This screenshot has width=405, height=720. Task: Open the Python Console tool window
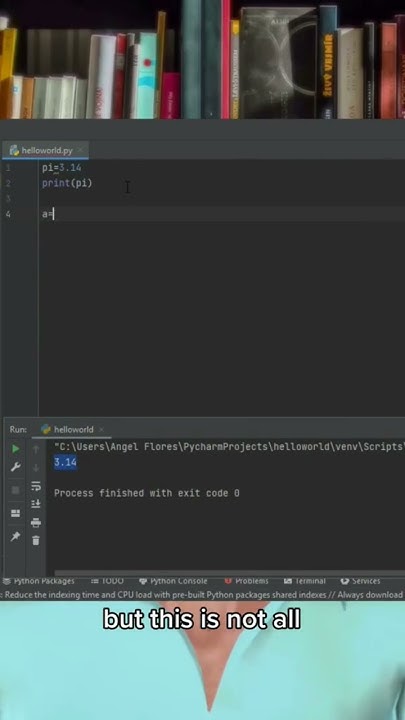point(173,581)
